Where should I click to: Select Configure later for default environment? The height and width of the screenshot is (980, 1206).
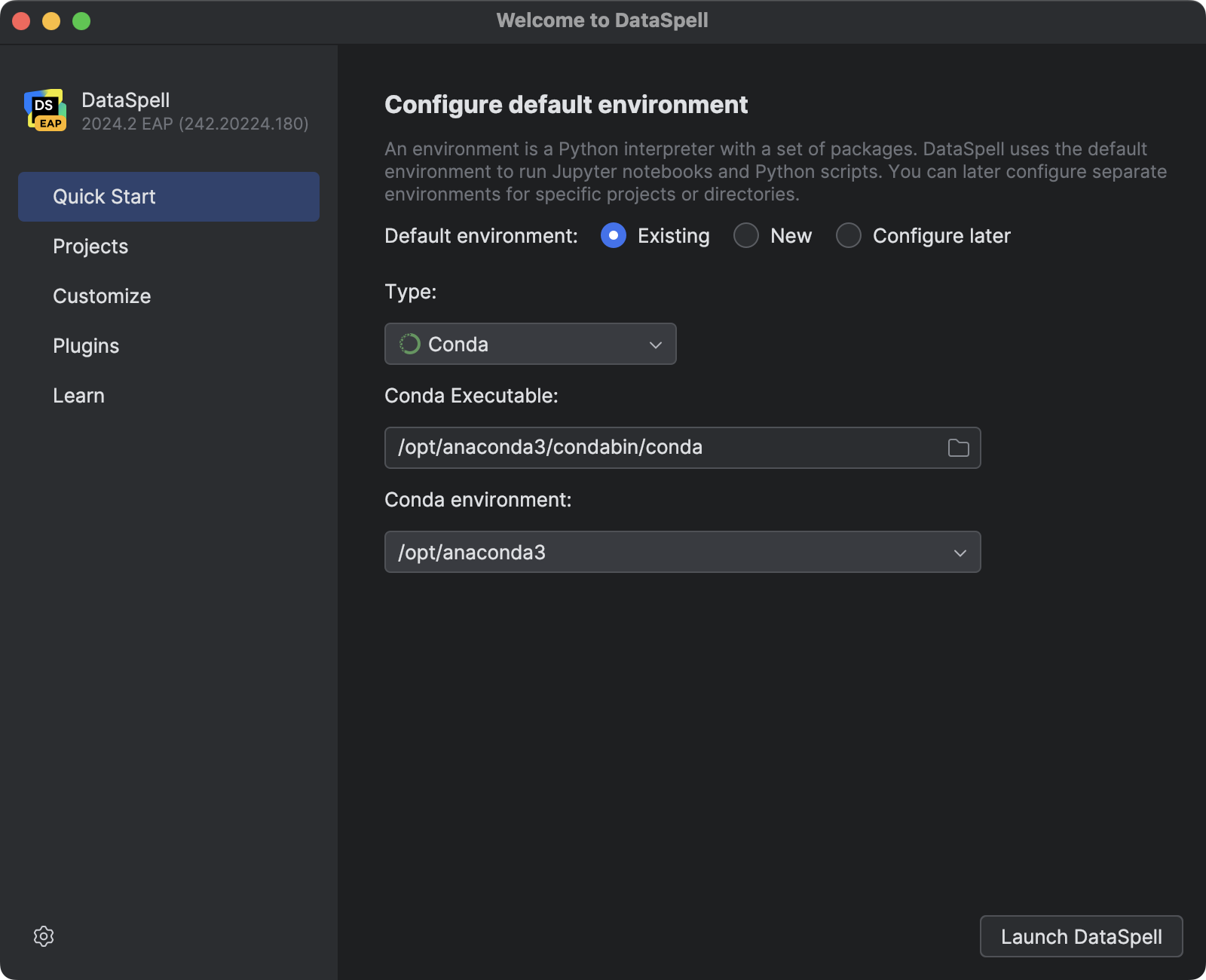(x=849, y=235)
